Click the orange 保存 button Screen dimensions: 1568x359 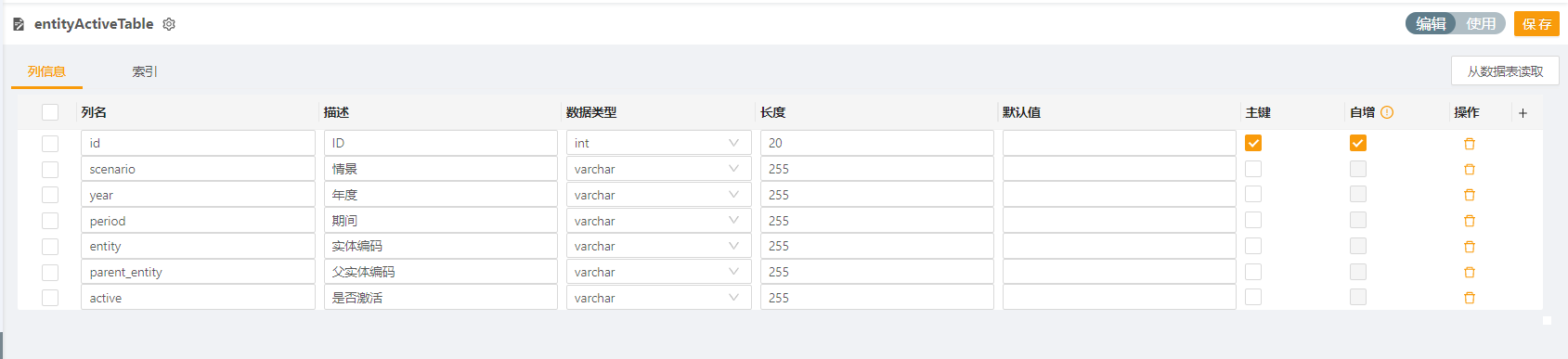point(1536,23)
